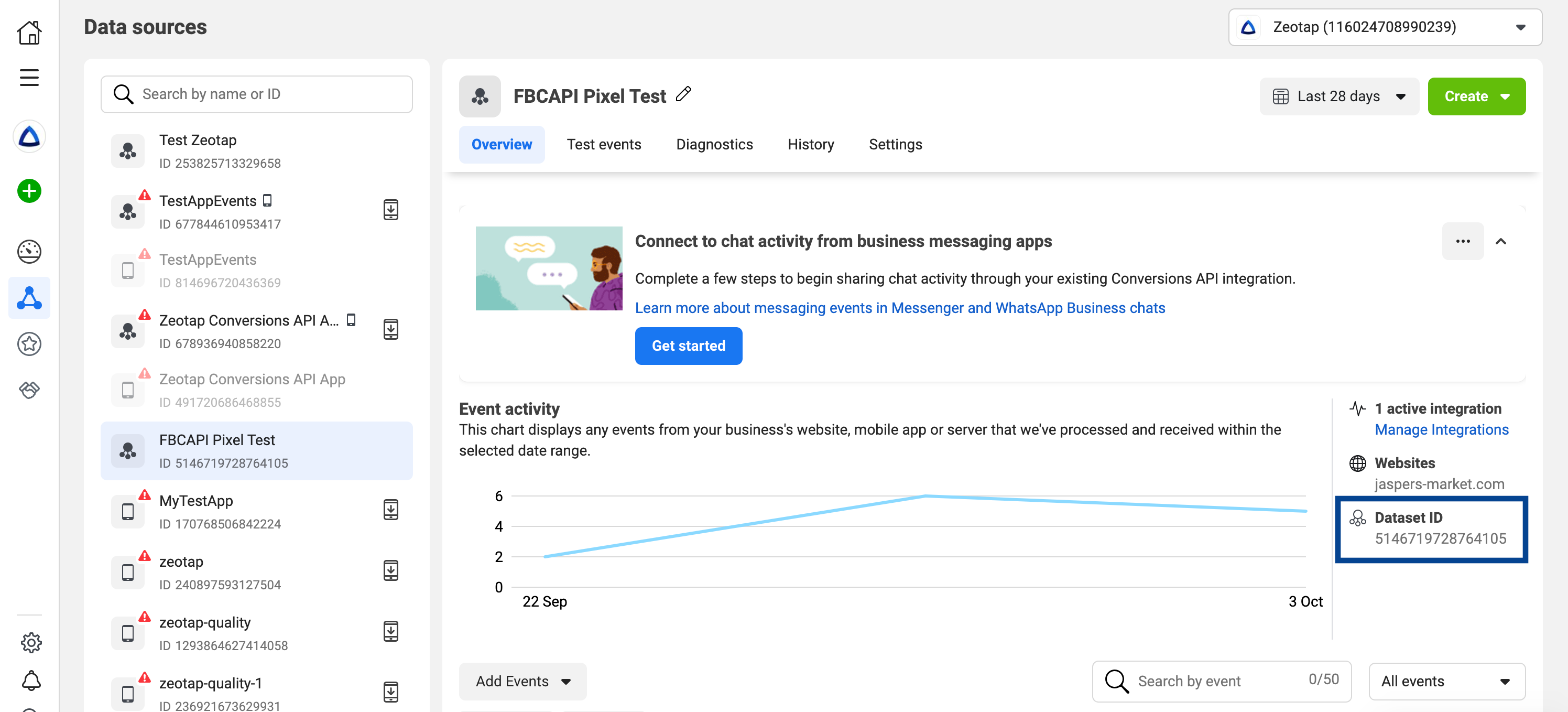Click the Get started button
Screen dimensions: 1568x712
coord(688,346)
